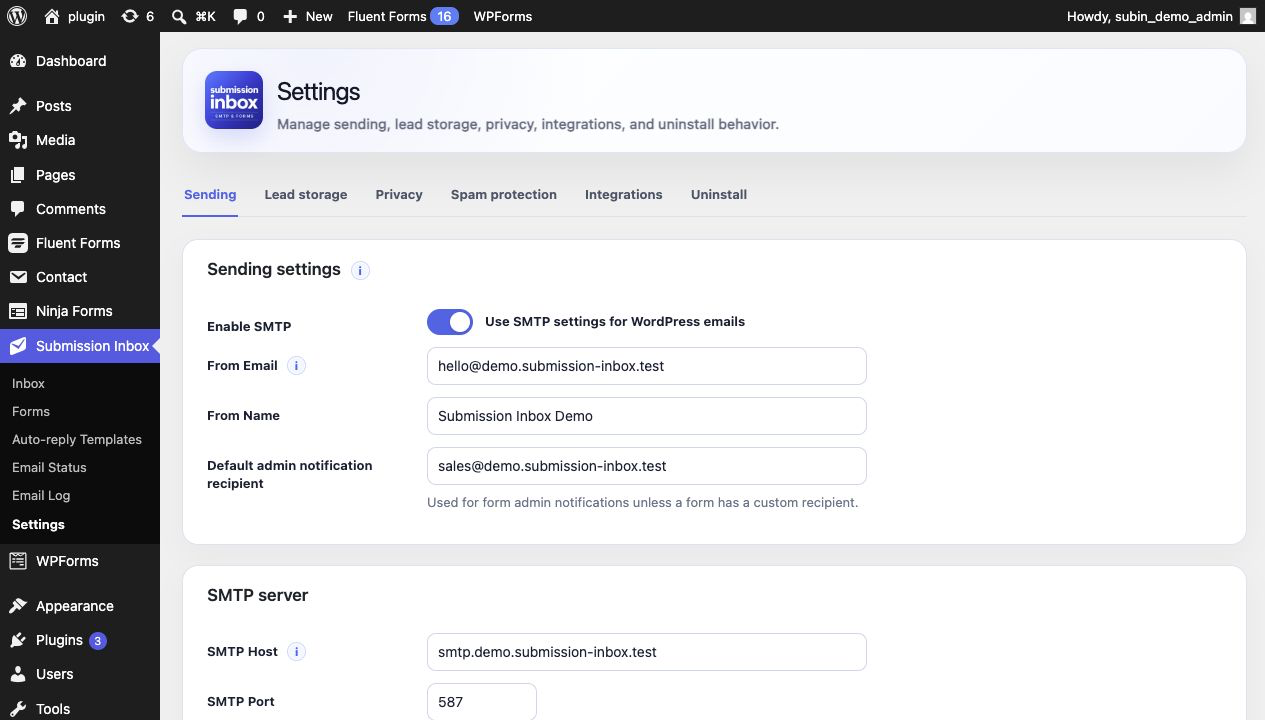Click the Posts pushpin icon

18,106
